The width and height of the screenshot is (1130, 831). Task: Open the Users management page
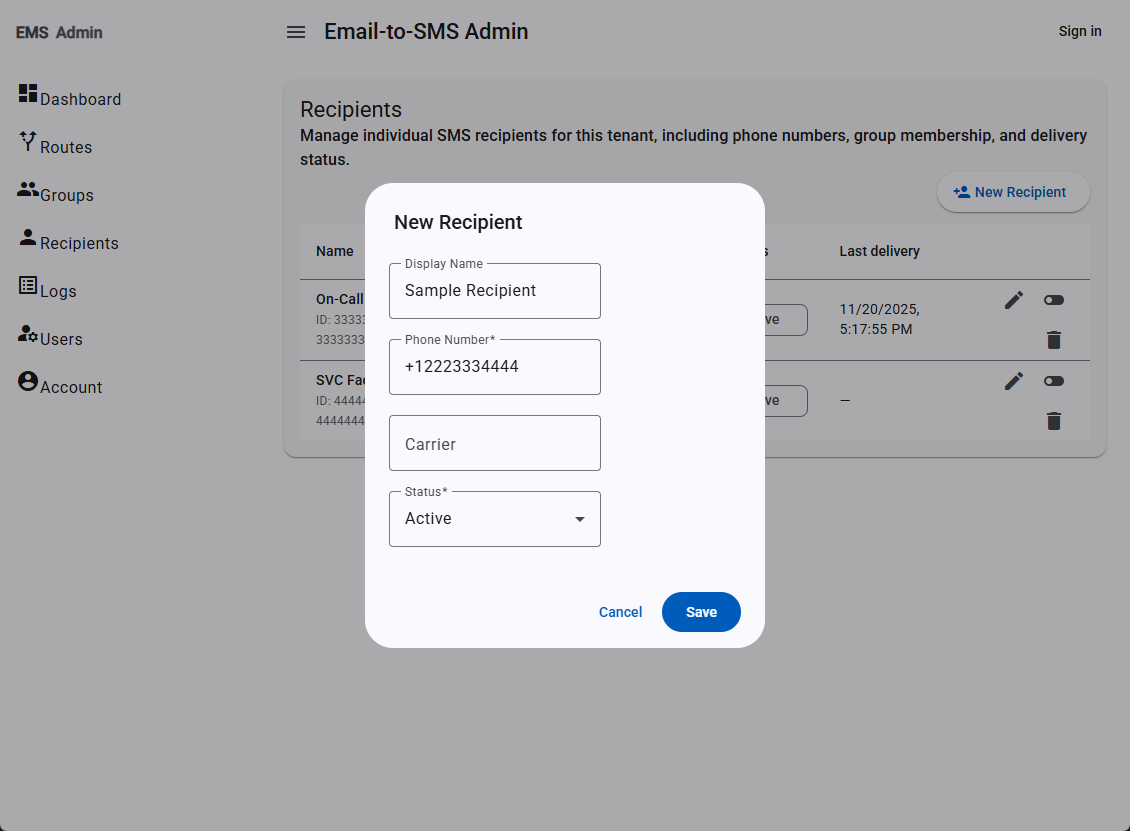61,338
